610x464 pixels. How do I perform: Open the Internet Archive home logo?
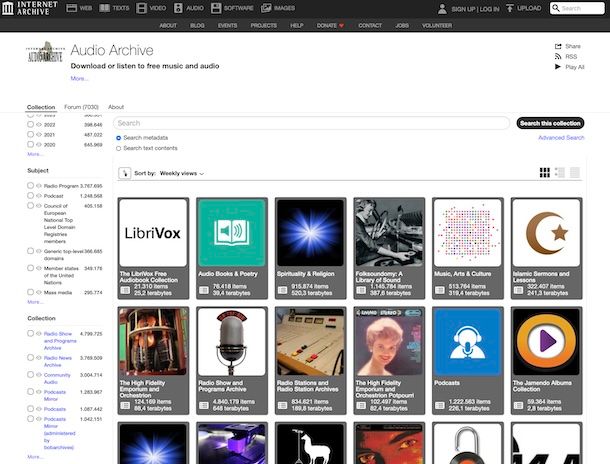tap(30, 8)
